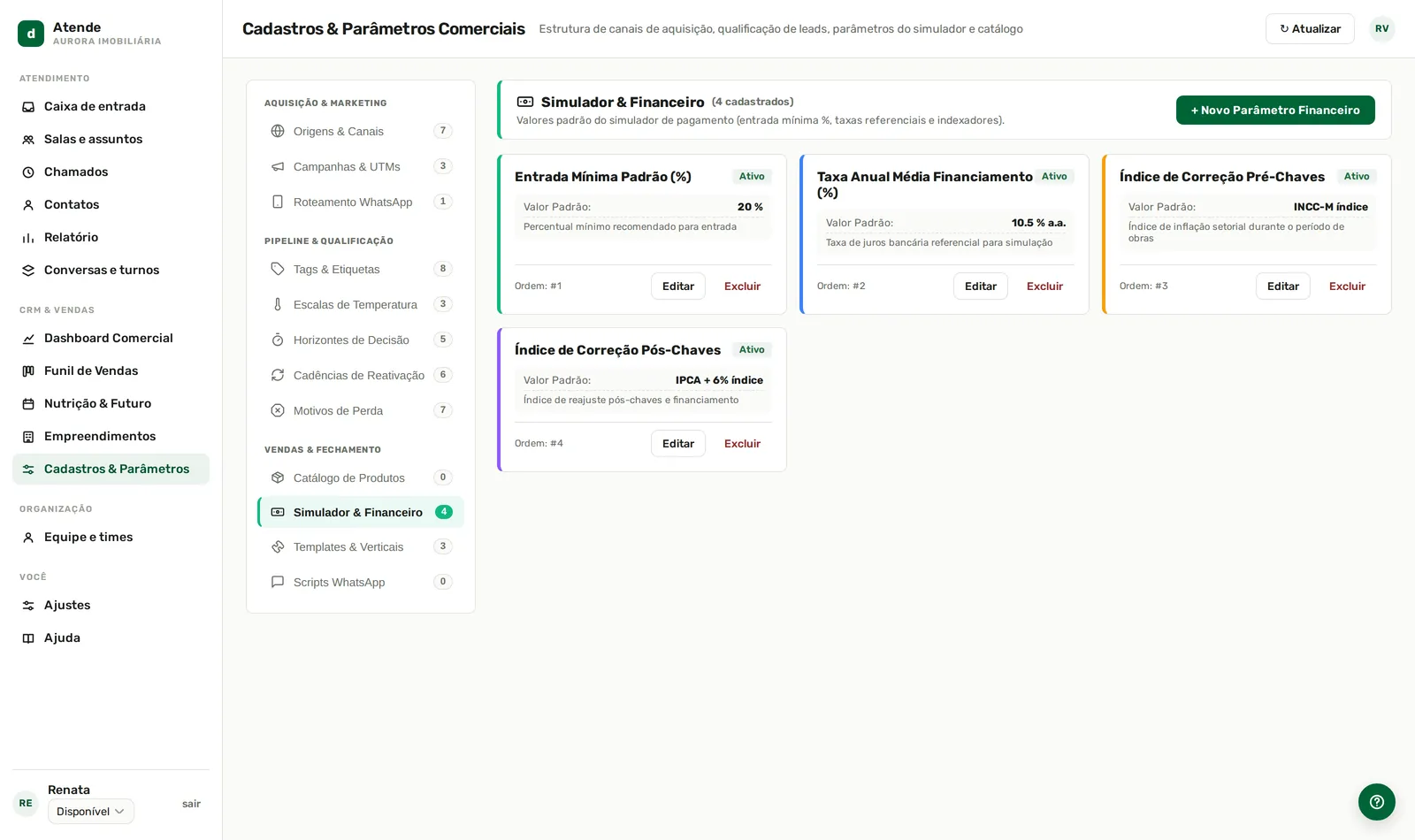Open Contatos page in sidebar

click(x=111, y=205)
